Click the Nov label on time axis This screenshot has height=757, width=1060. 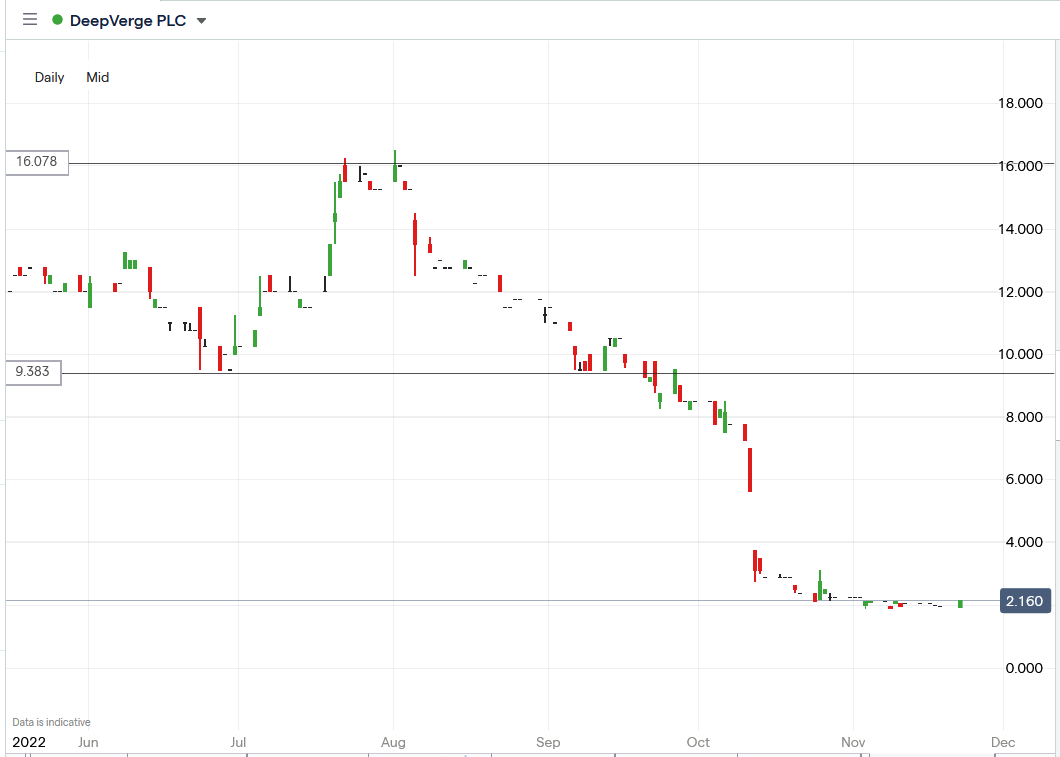(x=853, y=742)
